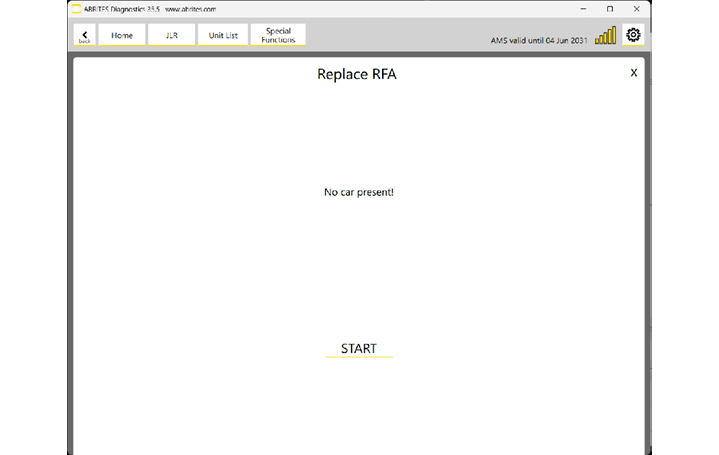Click the 'No car present!' message
Viewport: 719px width, 455px height.
click(x=359, y=192)
